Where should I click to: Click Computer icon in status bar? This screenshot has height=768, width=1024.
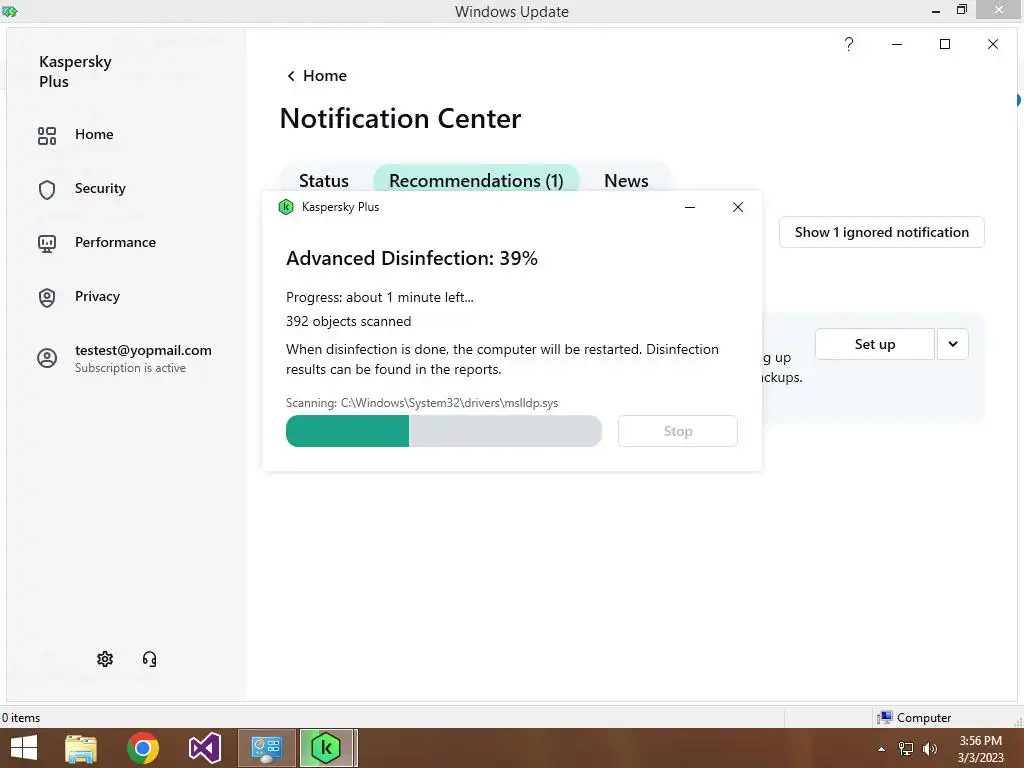(885, 718)
